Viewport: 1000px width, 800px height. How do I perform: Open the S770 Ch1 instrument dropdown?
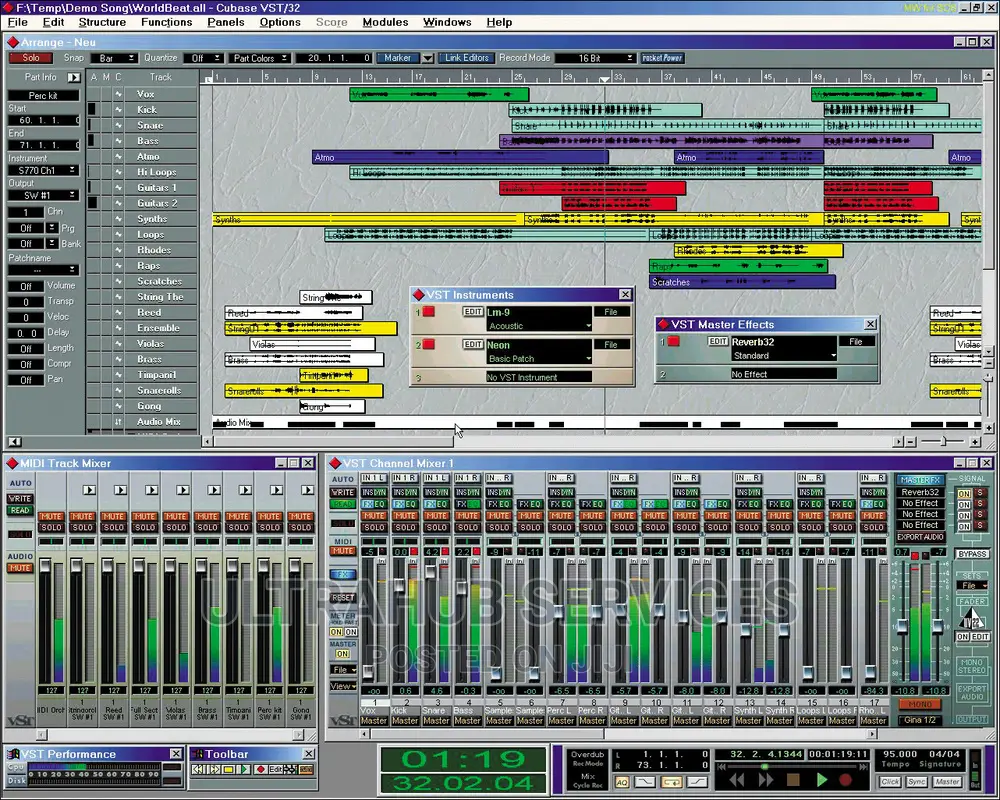click(43, 170)
